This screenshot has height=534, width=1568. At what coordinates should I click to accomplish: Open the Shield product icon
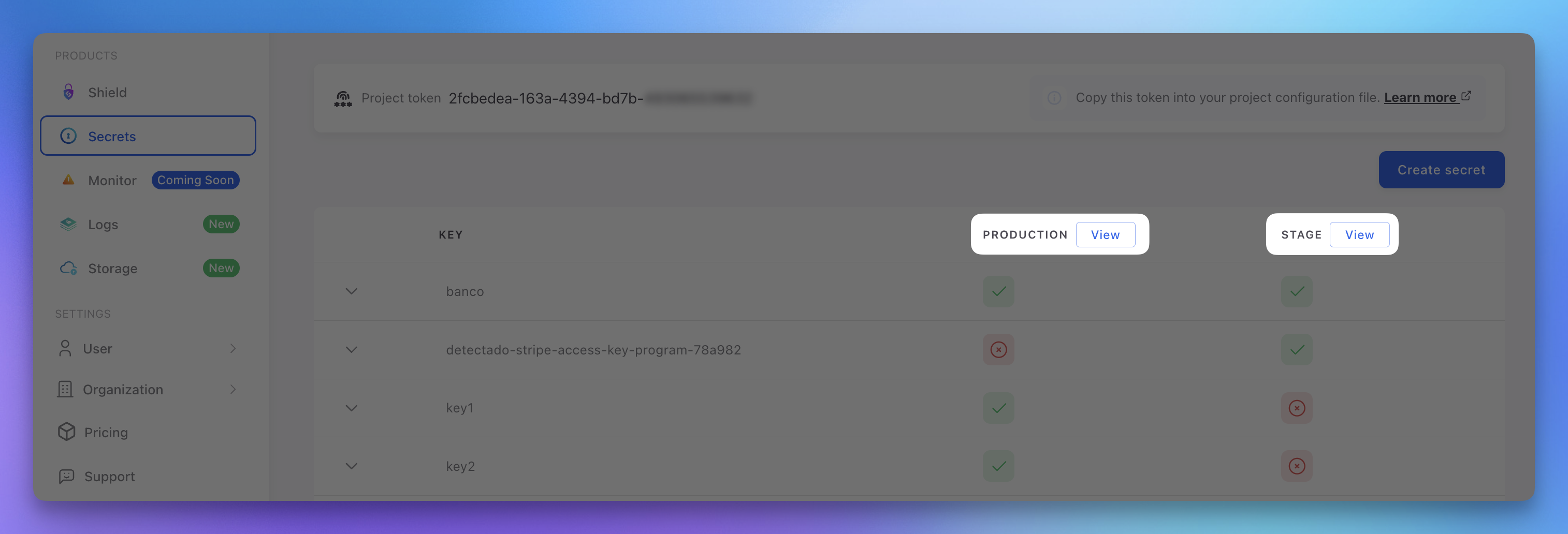pos(69,92)
